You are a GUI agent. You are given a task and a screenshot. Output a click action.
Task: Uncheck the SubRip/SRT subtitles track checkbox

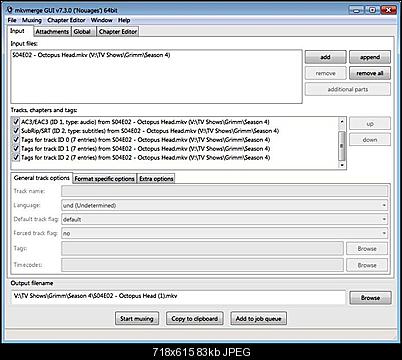point(15,131)
